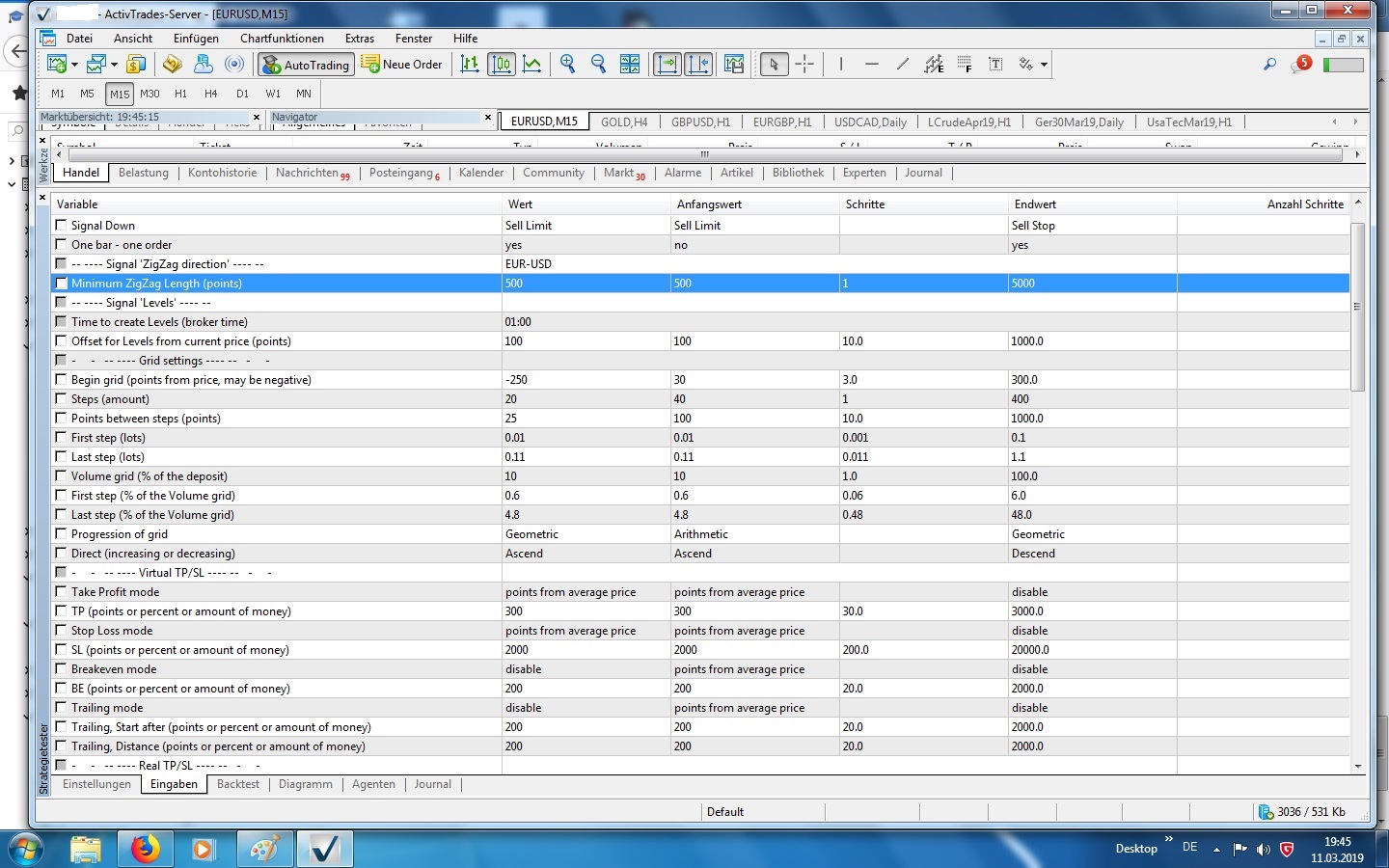The image size is (1389, 868).
Task: Switch chart to candlestick view
Action: (502, 65)
